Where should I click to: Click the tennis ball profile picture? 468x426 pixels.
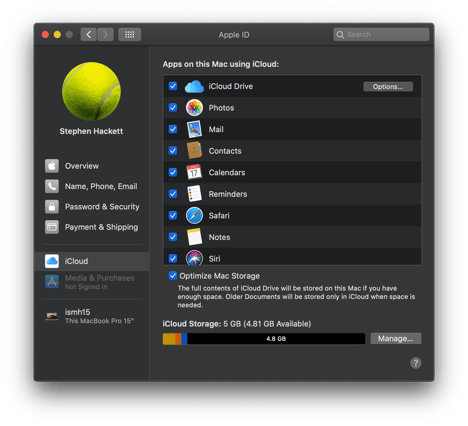[x=91, y=91]
